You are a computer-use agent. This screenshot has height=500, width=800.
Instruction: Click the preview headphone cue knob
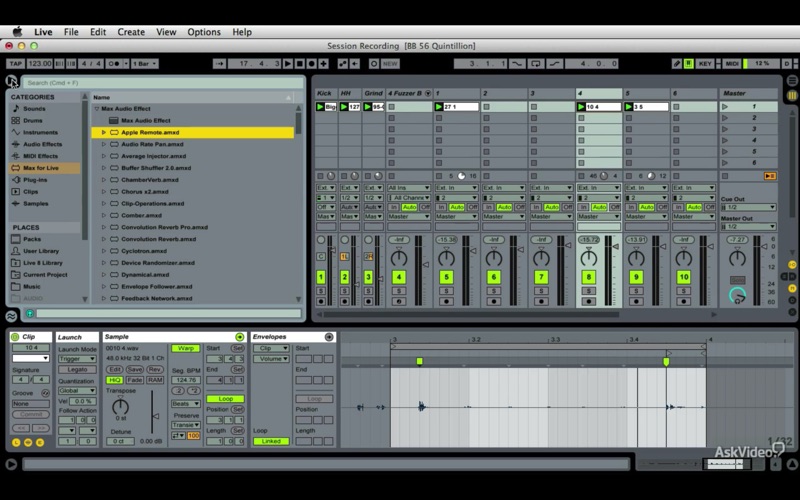[737, 295]
